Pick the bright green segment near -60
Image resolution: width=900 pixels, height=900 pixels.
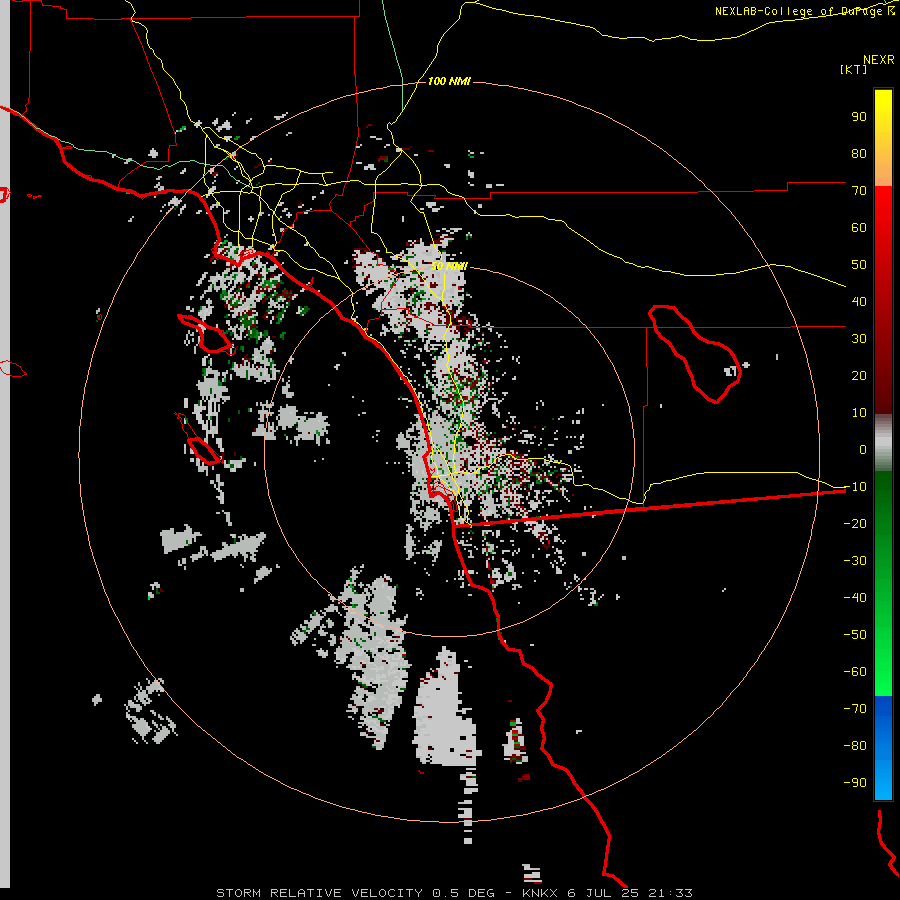(x=883, y=674)
